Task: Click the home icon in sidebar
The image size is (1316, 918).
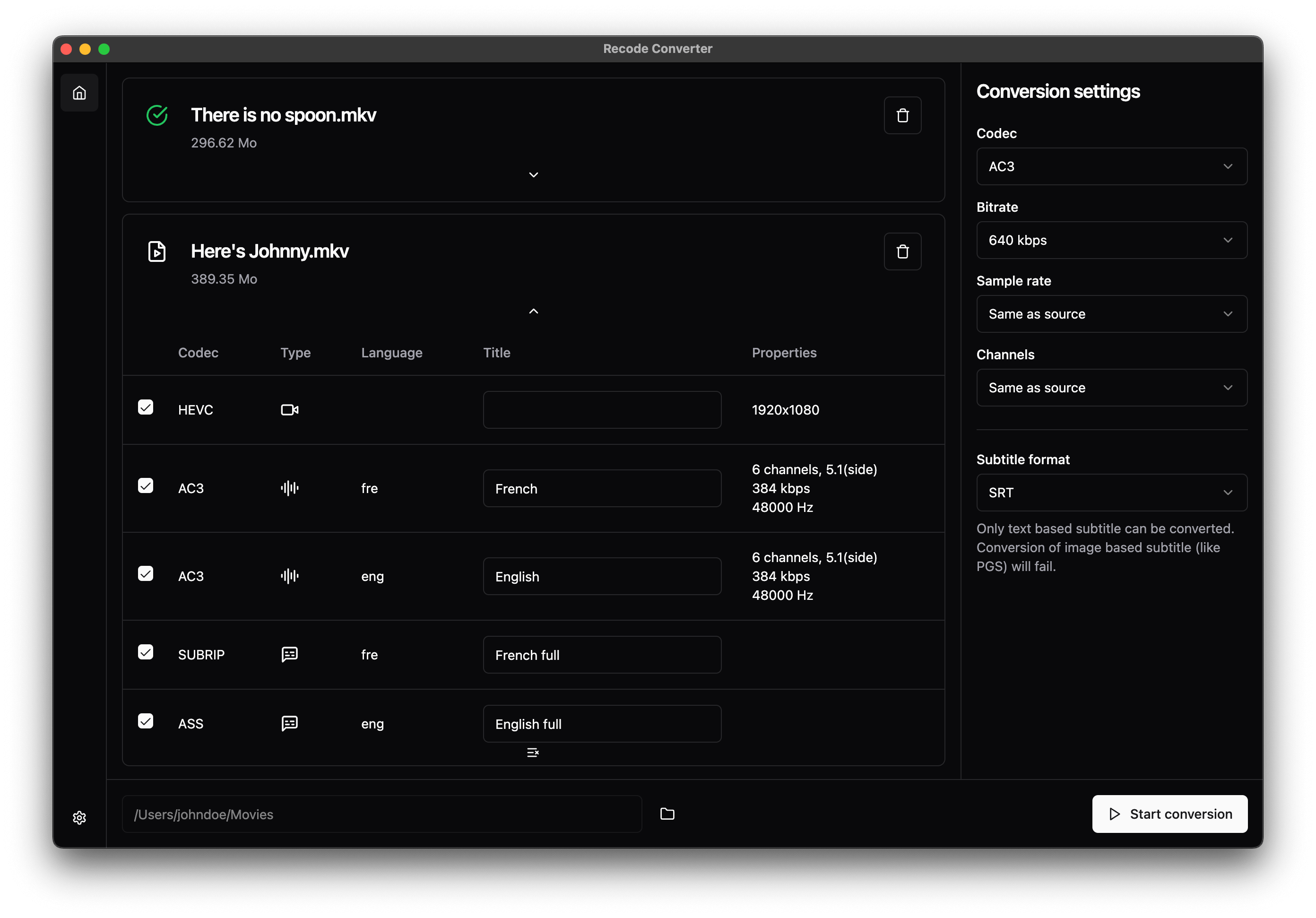Action: pos(79,93)
